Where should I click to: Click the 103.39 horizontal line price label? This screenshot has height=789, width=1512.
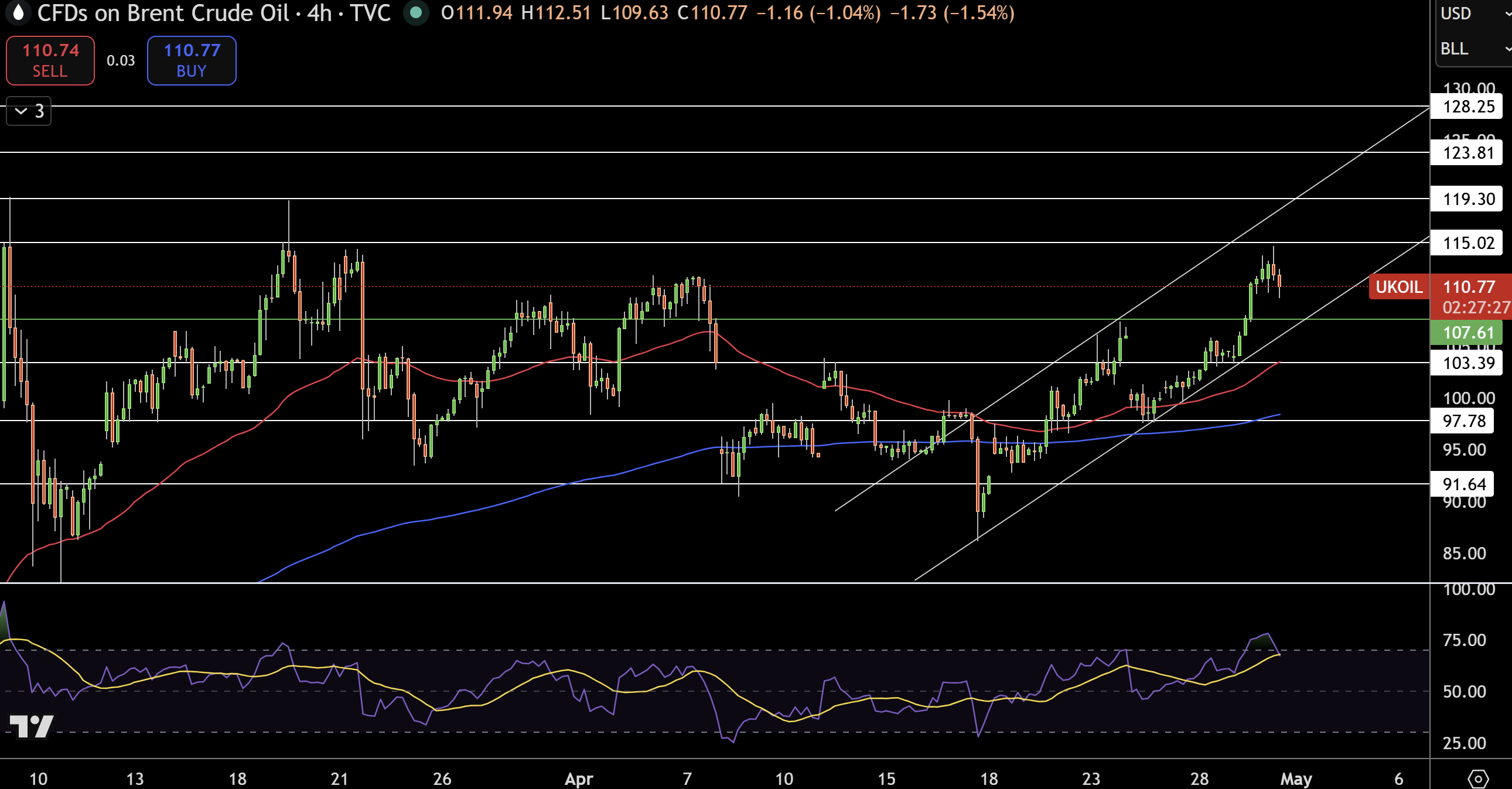coord(1467,363)
